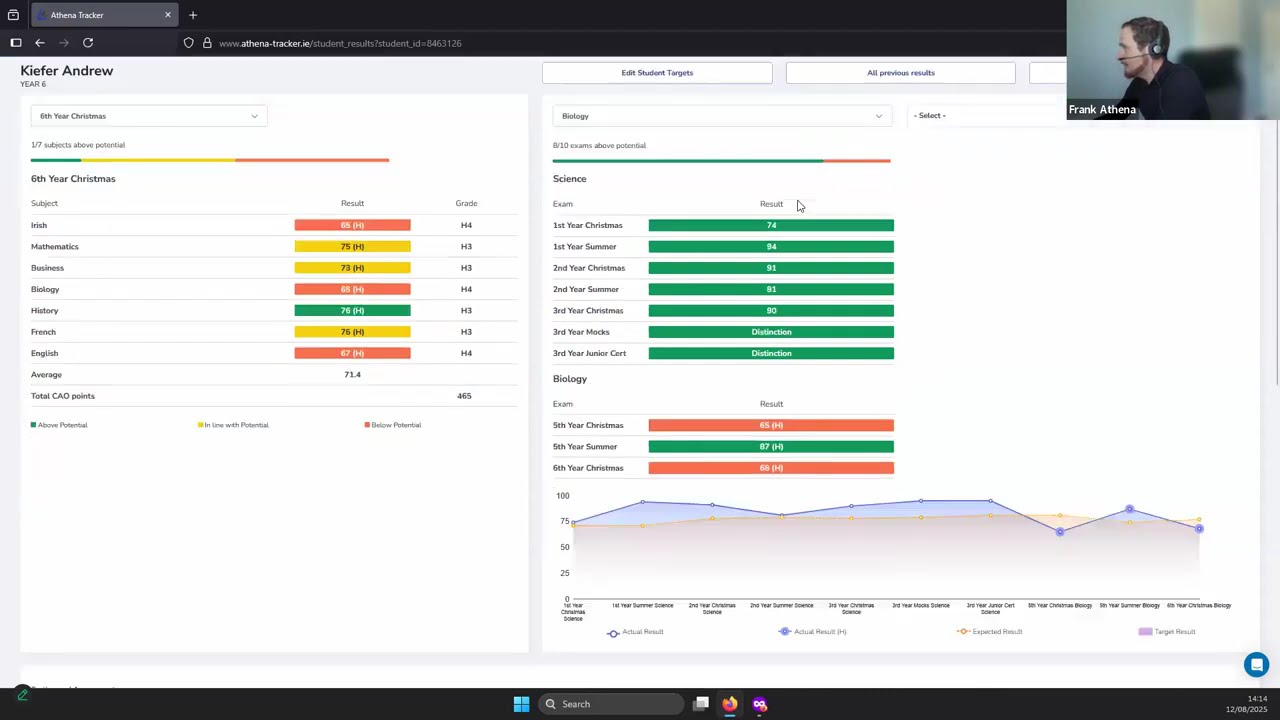
Task: Click the Mathematics 75 (H) result bar
Action: pyautogui.click(x=352, y=246)
